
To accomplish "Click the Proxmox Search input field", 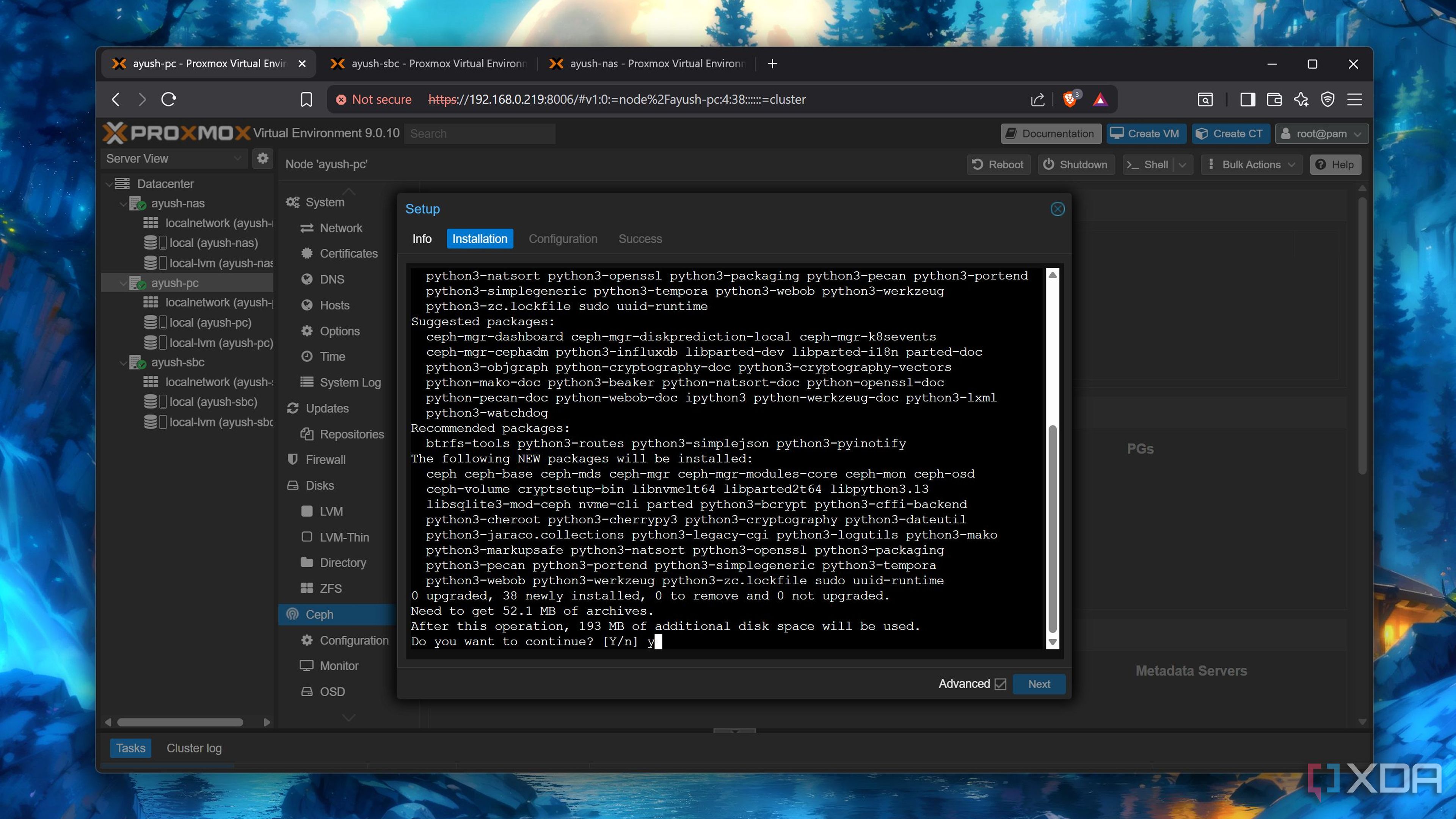I will [x=479, y=134].
